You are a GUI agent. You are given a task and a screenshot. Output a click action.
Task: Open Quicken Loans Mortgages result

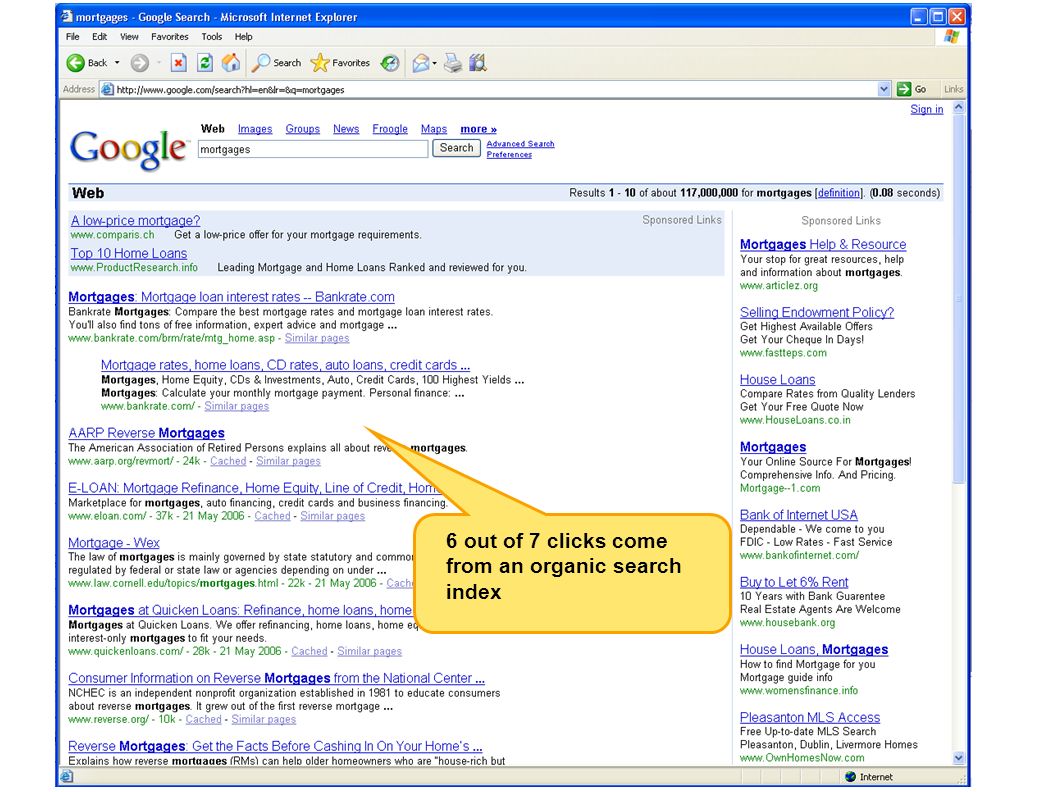coord(240,610)
